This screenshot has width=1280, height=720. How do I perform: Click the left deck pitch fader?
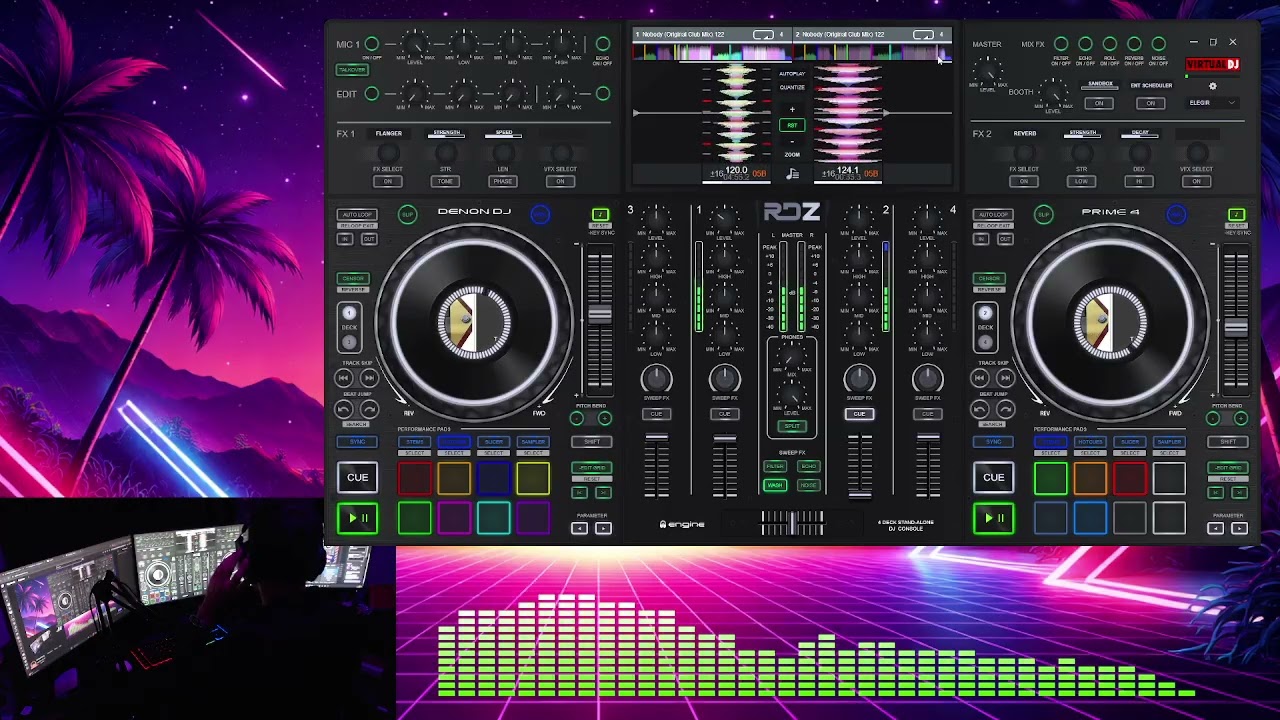point(600,315)
